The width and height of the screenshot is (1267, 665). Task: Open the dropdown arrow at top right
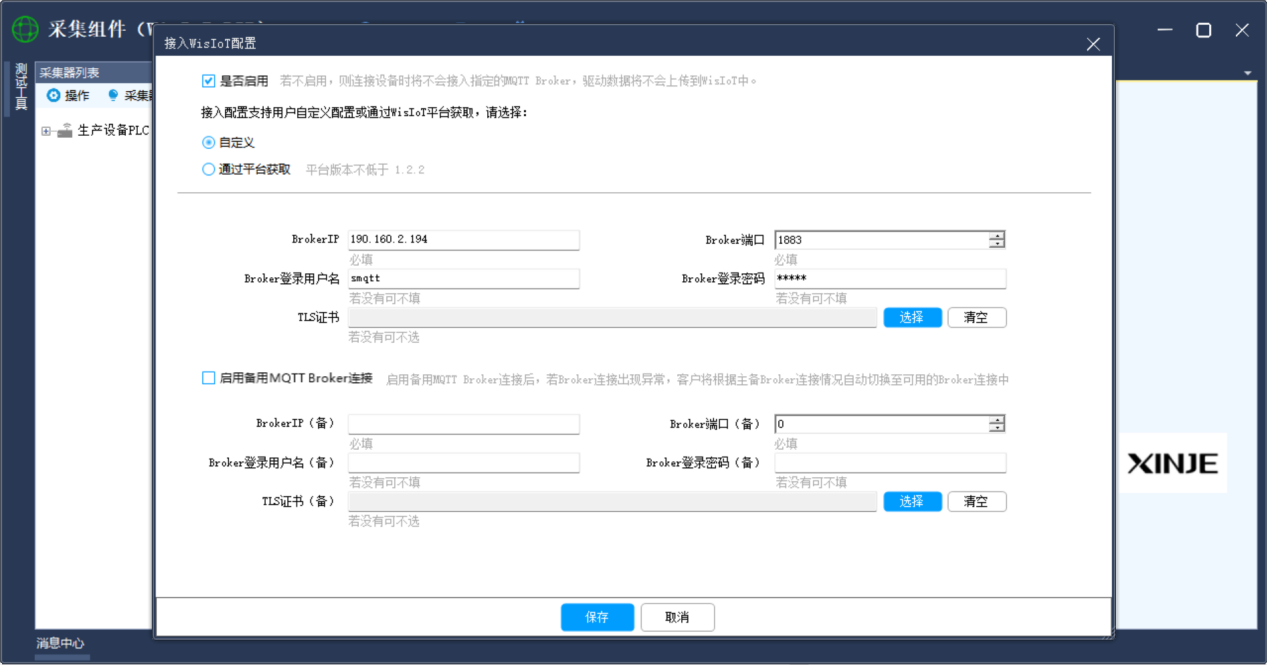[1246, 72]
